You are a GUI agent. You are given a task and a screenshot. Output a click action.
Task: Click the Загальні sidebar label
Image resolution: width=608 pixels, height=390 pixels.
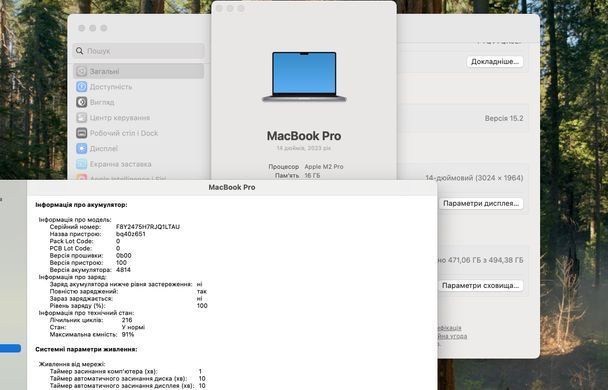[x=105, y=72]
